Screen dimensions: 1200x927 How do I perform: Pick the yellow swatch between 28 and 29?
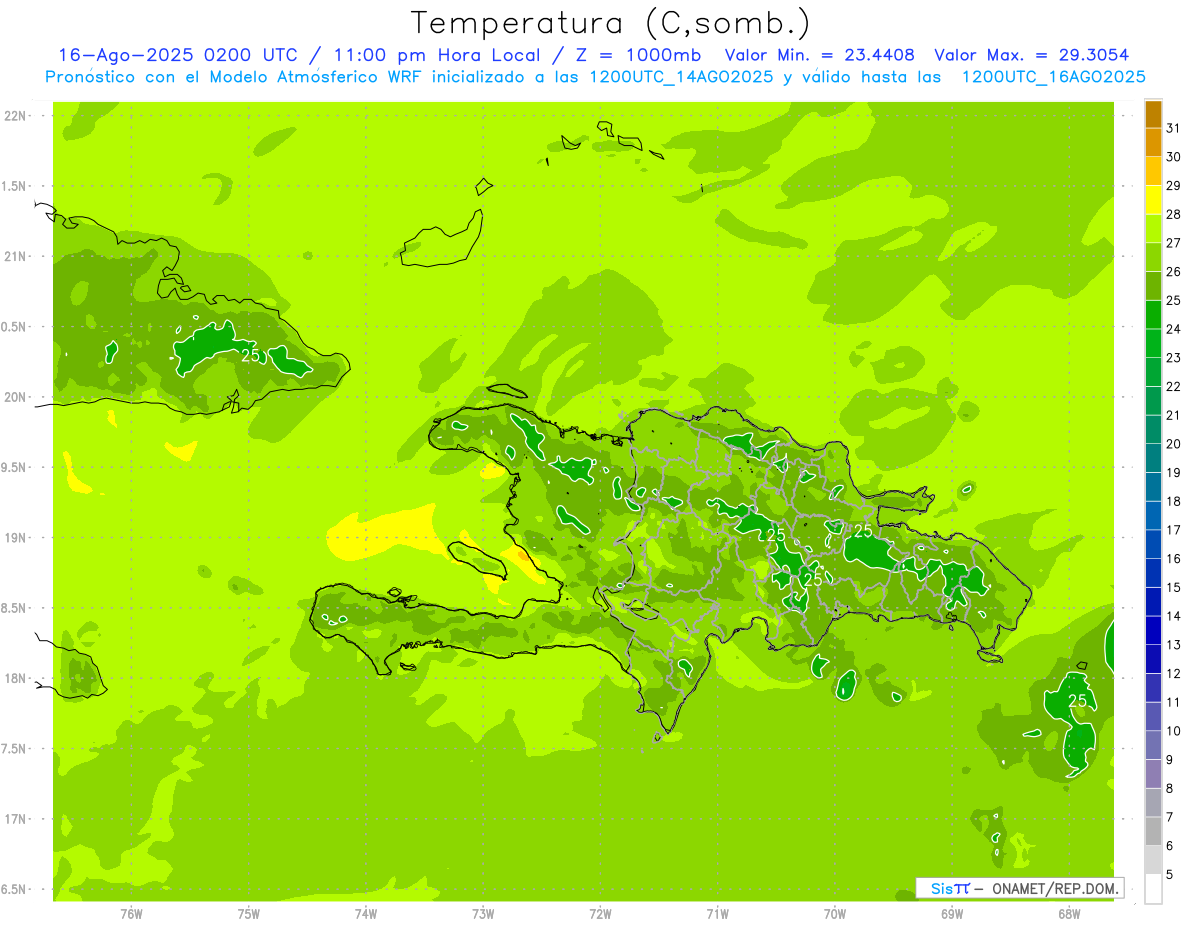tap(1153, 200)
